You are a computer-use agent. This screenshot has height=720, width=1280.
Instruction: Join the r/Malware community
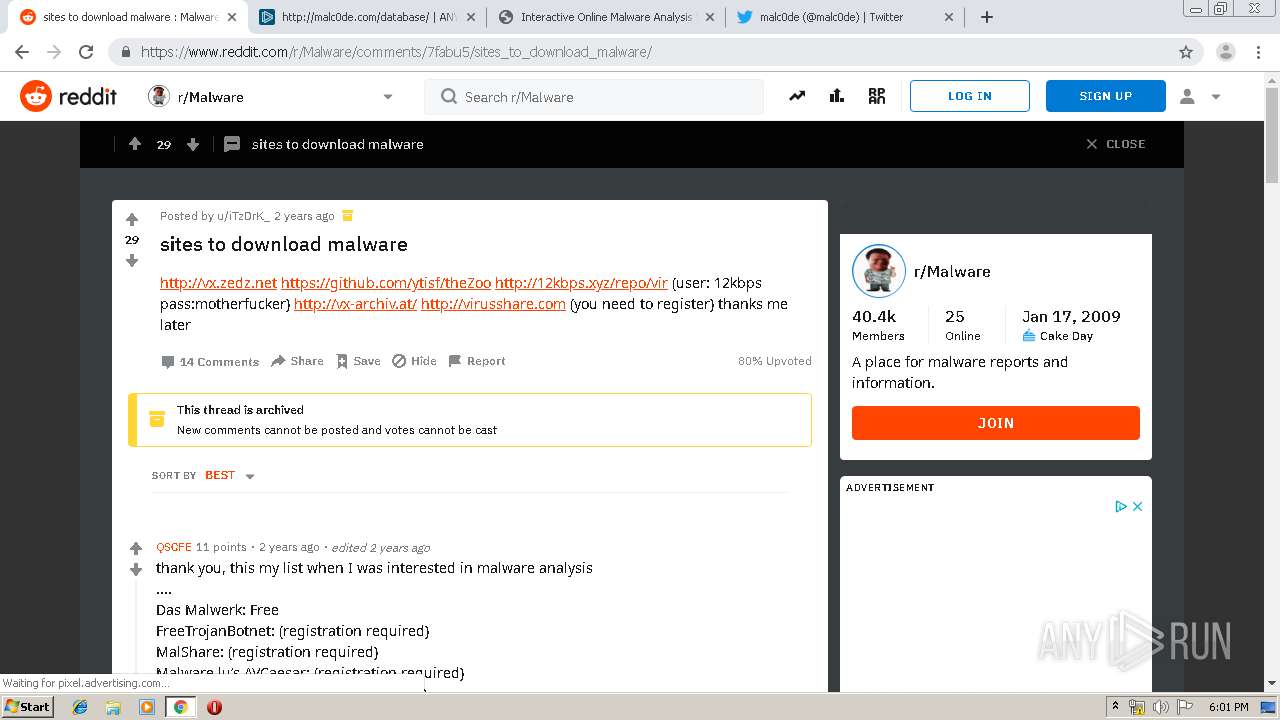pos(996,423)
